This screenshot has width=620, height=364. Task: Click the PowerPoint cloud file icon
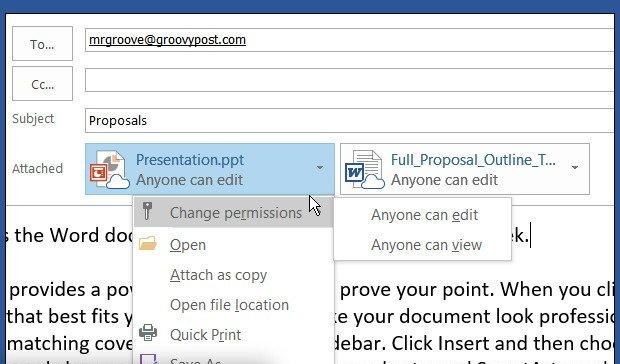click(x=109, y=170)
